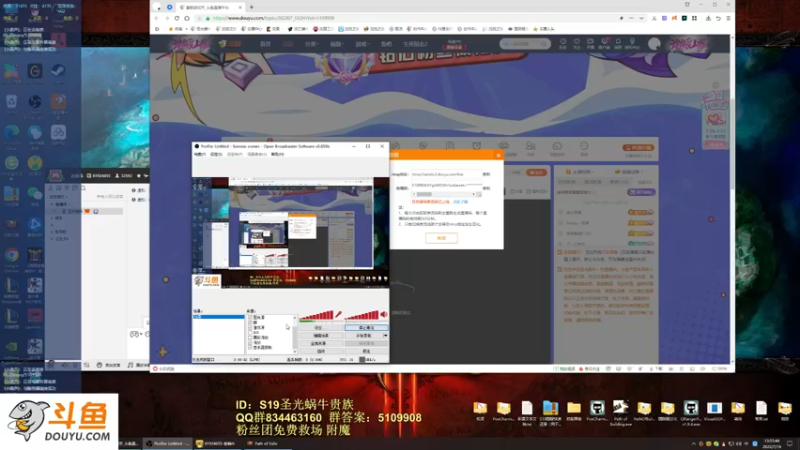Expand the 视频 dropdown in the Douyu navigation

coord(336,44)
